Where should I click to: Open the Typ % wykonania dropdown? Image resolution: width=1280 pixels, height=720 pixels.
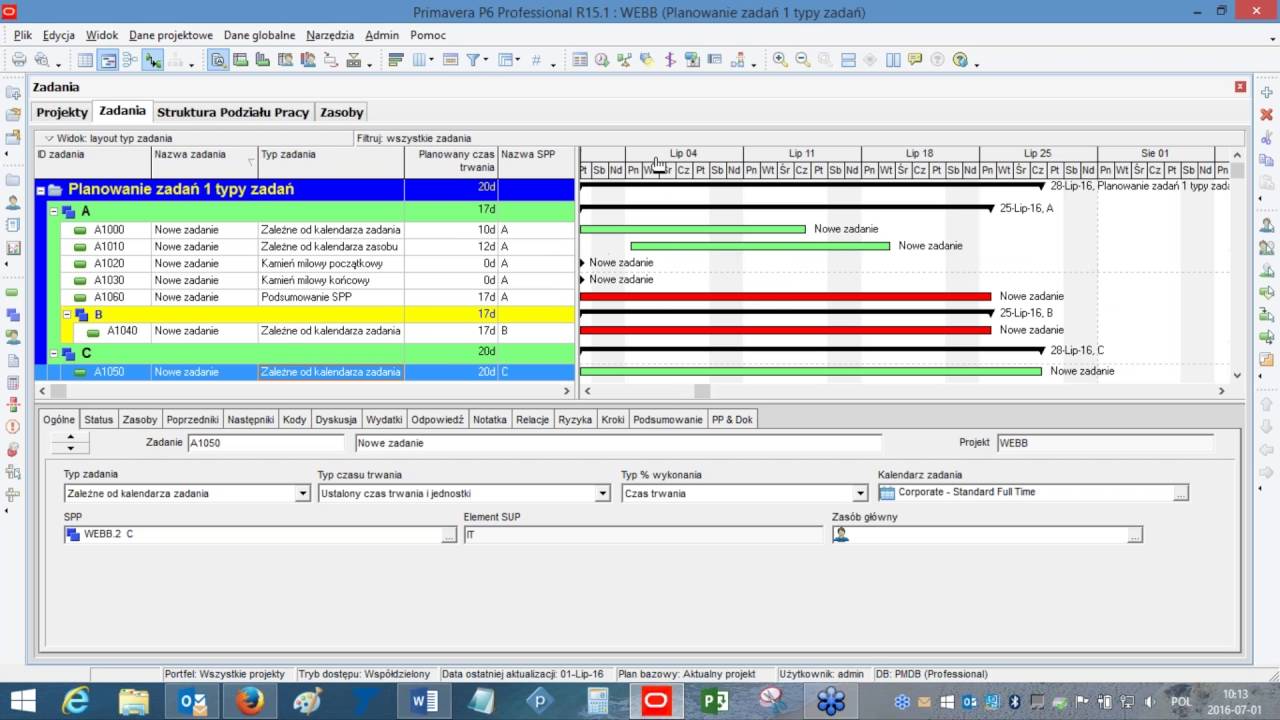click(860, 493)
